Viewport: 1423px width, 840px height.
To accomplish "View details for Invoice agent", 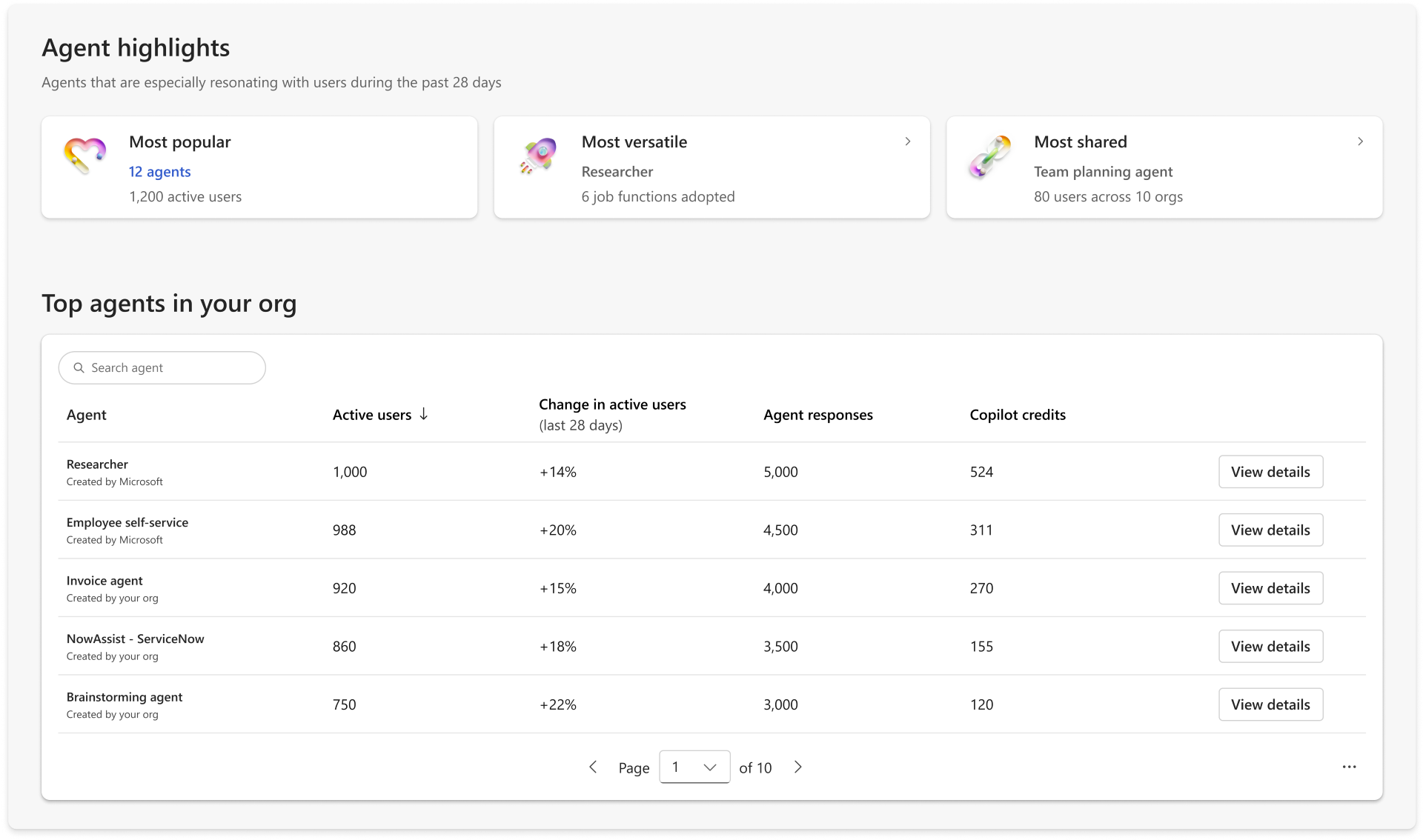I will tap(1270, 588).
